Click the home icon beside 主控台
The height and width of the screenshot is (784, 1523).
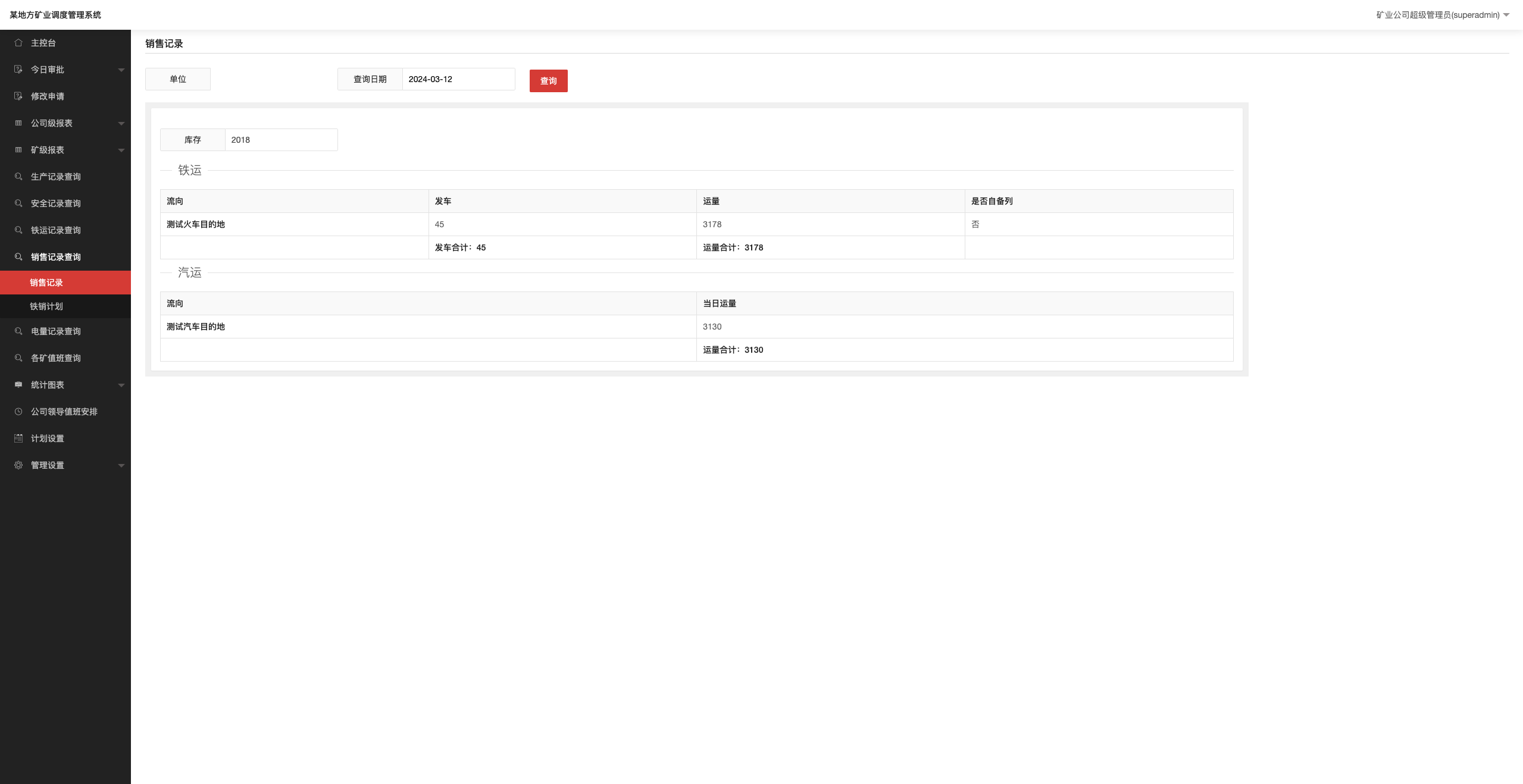click(18, 43)
